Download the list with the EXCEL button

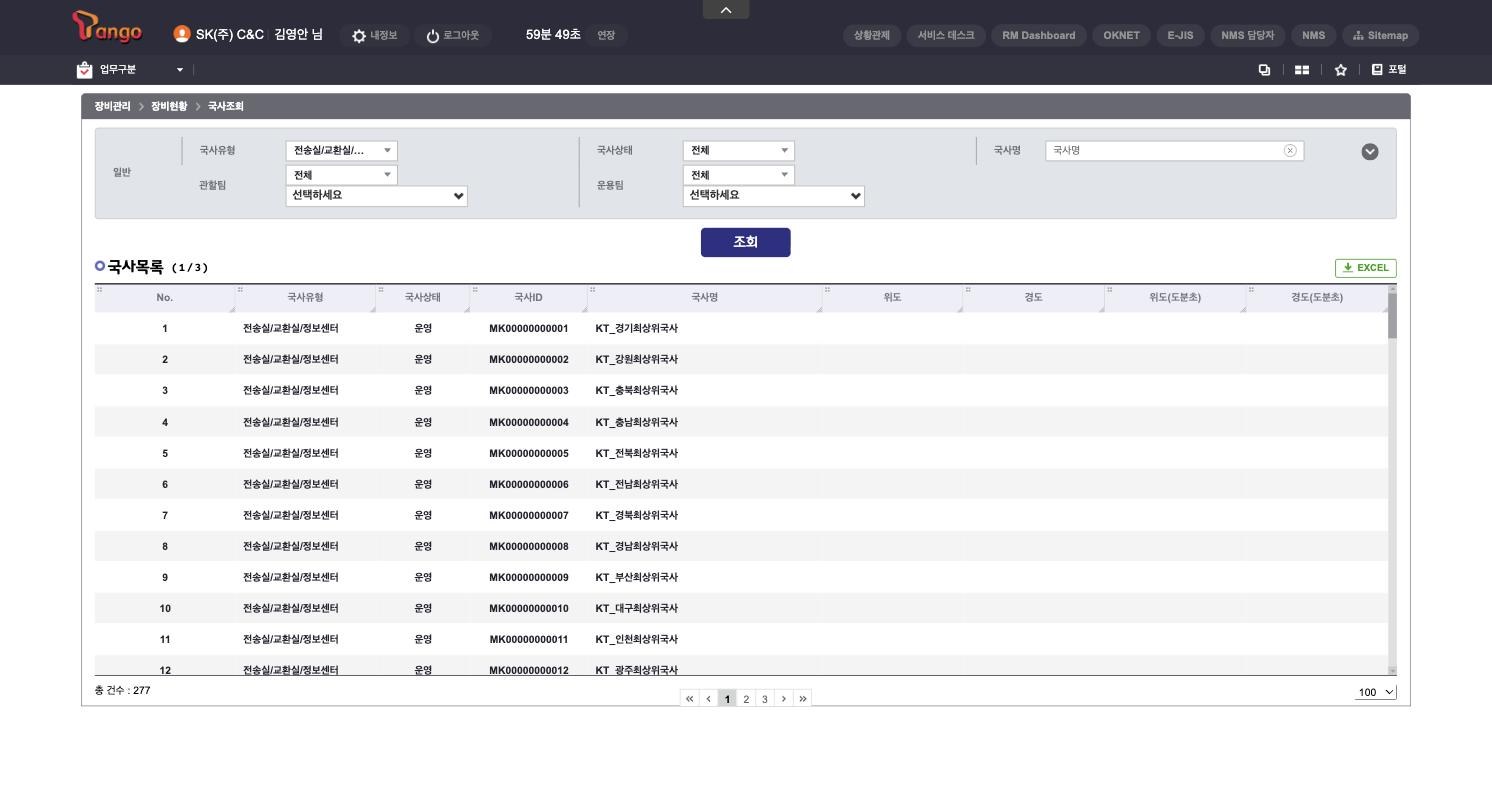[1366, 268]
